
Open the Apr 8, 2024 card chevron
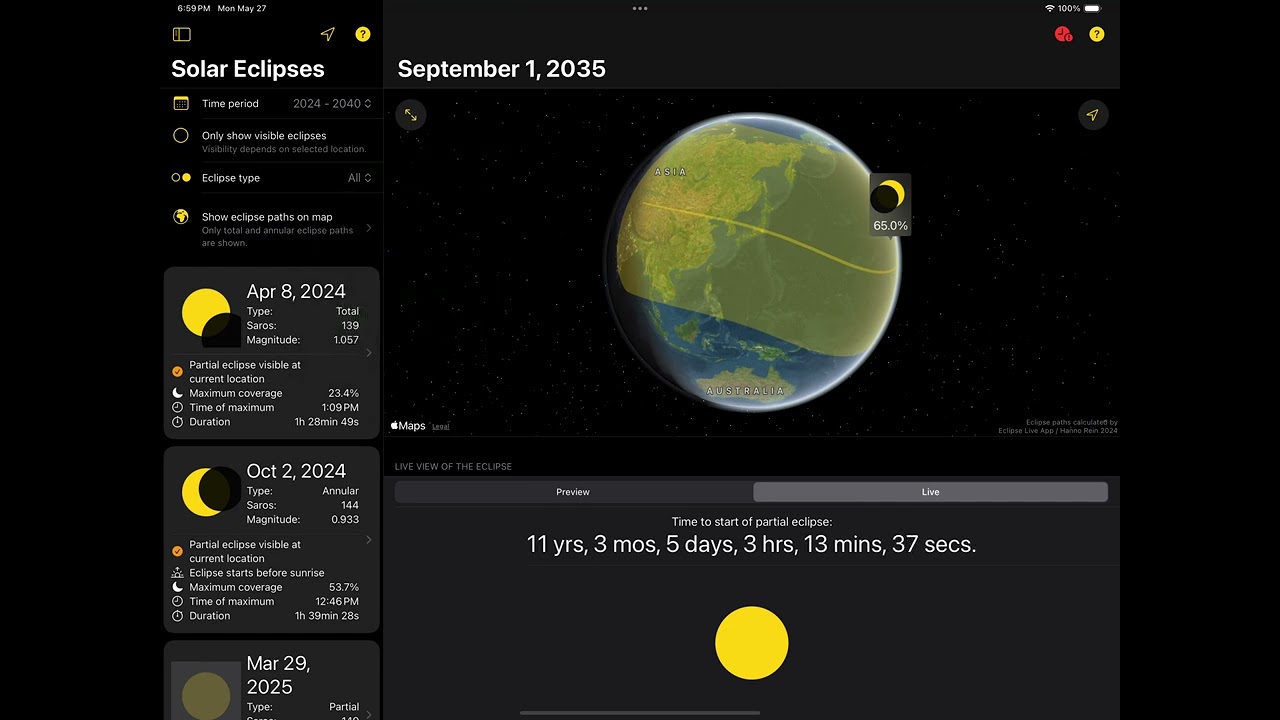[369, 352]
